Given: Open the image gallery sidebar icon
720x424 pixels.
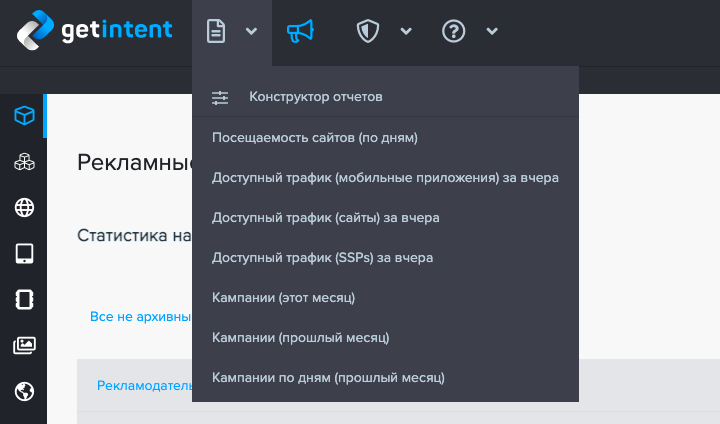Looking at the screenshot, I should point(24,346).
